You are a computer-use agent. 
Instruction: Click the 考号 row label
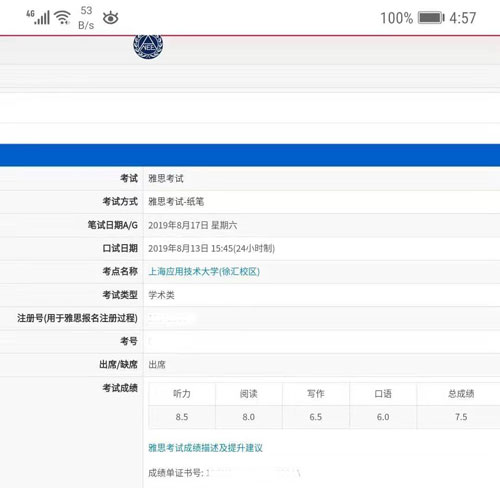pos(129,341)
